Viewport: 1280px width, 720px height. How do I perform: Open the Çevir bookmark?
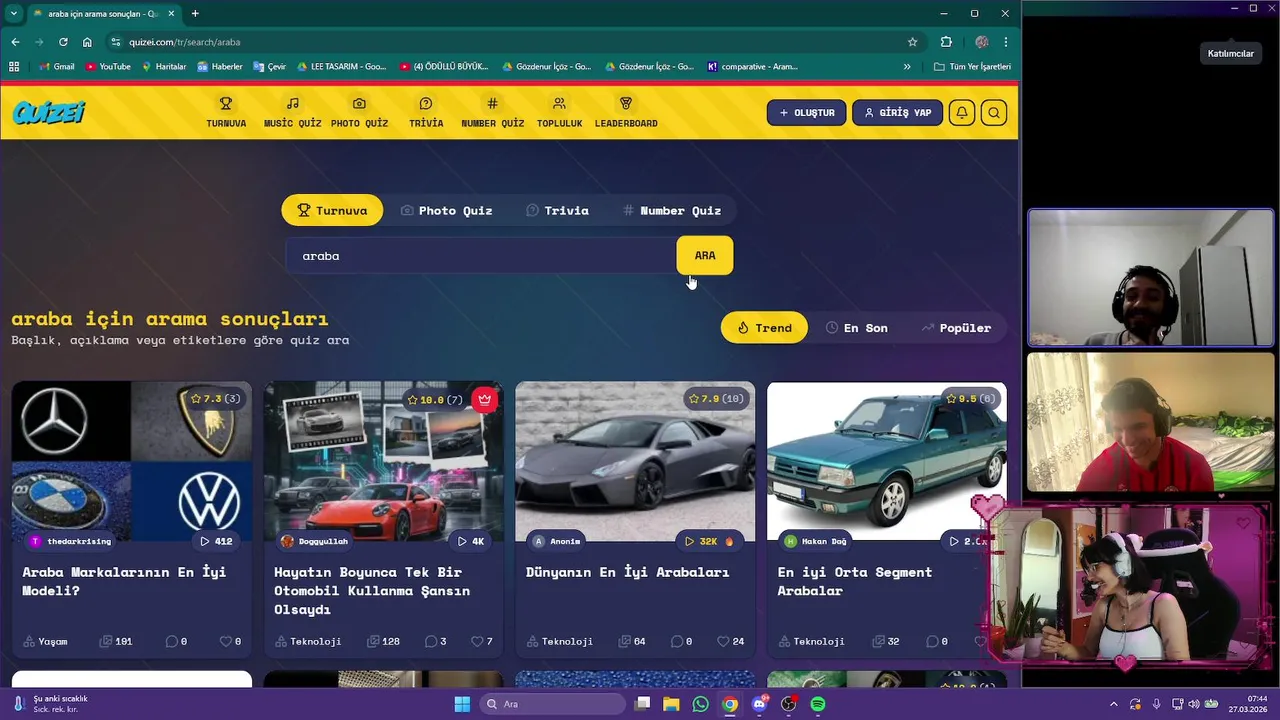tap(270, 67)
